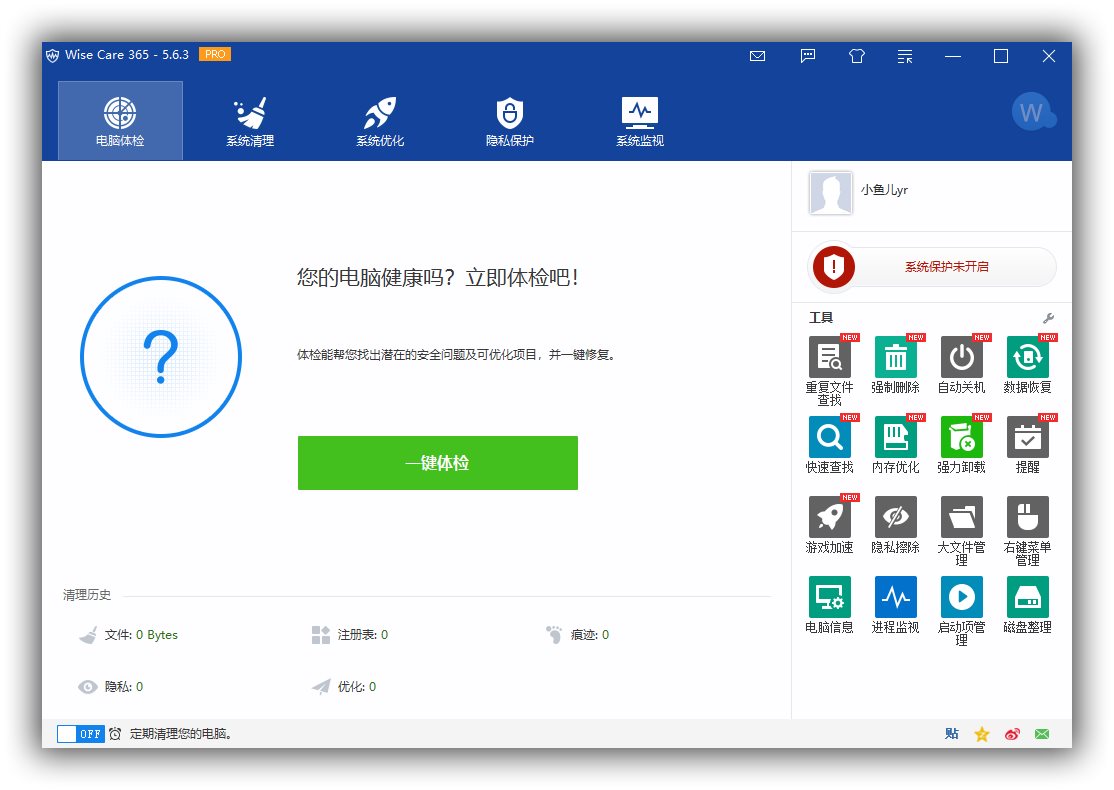Open the 数据恢复 data recovery tool
The width and height of the screenshot is (1114, 790).
coord(1027,358)
